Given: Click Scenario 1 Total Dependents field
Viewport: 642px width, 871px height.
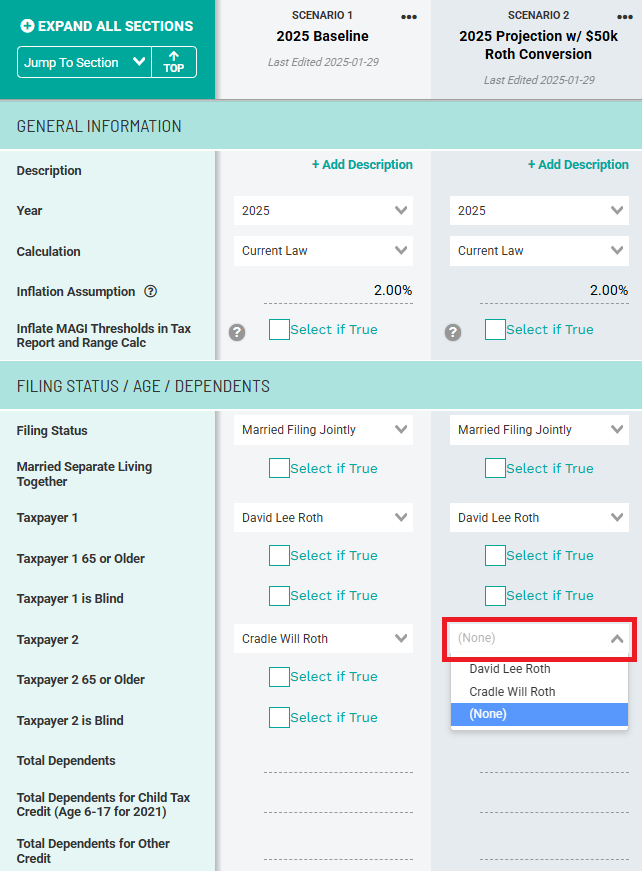Looking at the screenshot, I should (x=338, y=762).
